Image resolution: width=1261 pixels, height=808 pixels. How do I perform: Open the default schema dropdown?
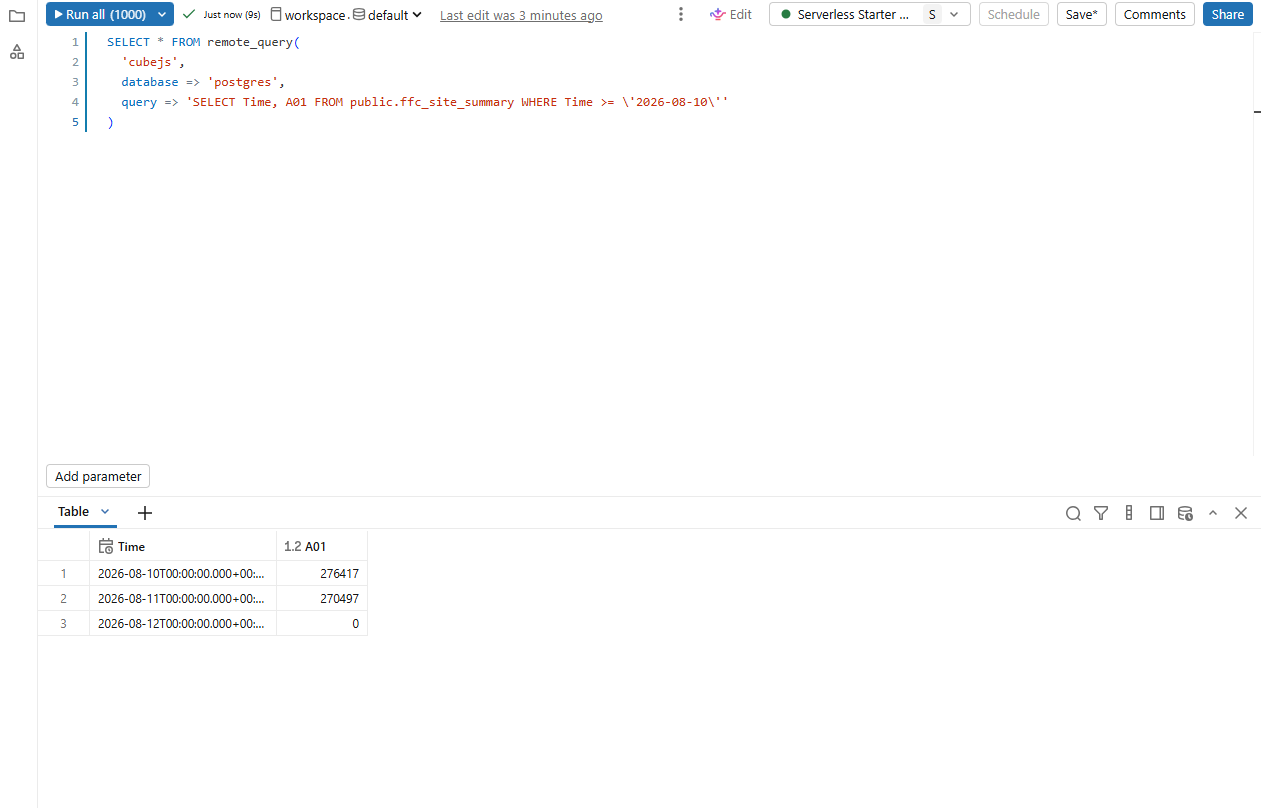pyautogui.click(x=388, y=15)
